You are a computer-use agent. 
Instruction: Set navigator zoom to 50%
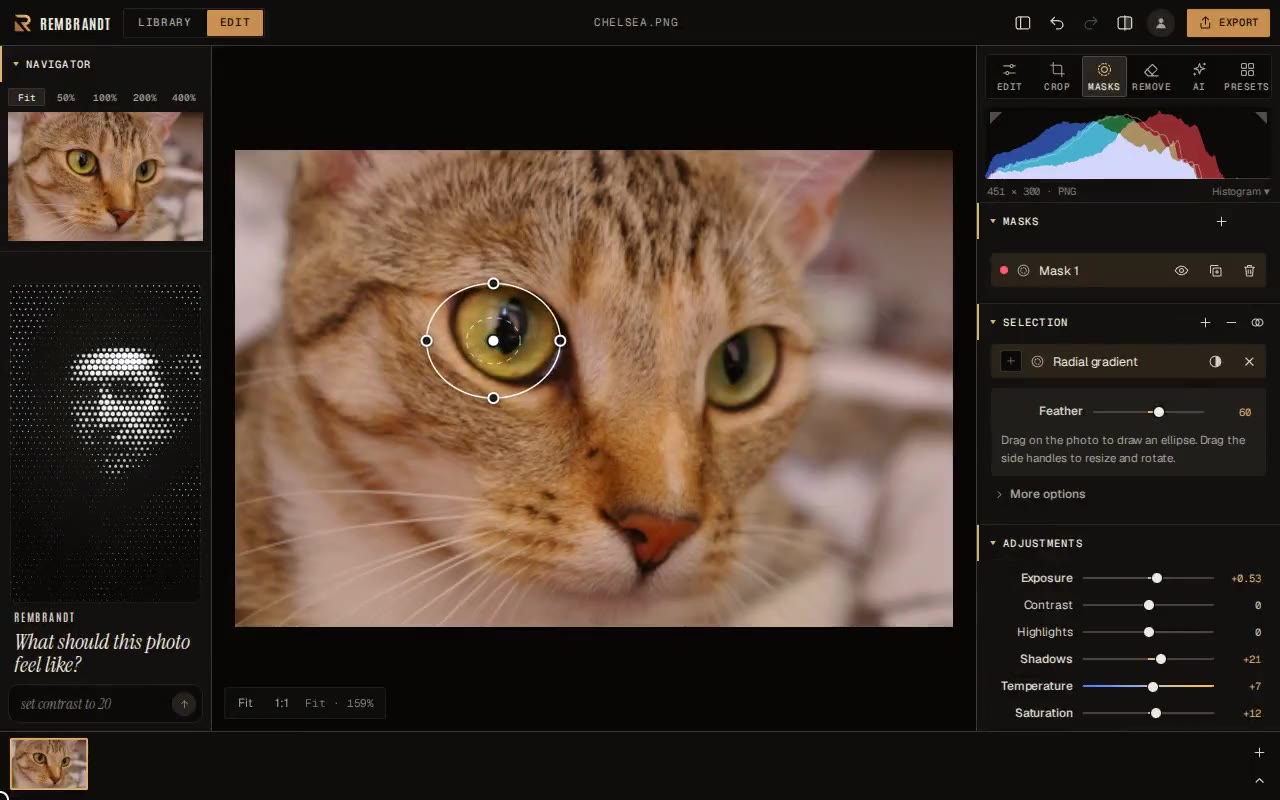[x=66, y=98]
